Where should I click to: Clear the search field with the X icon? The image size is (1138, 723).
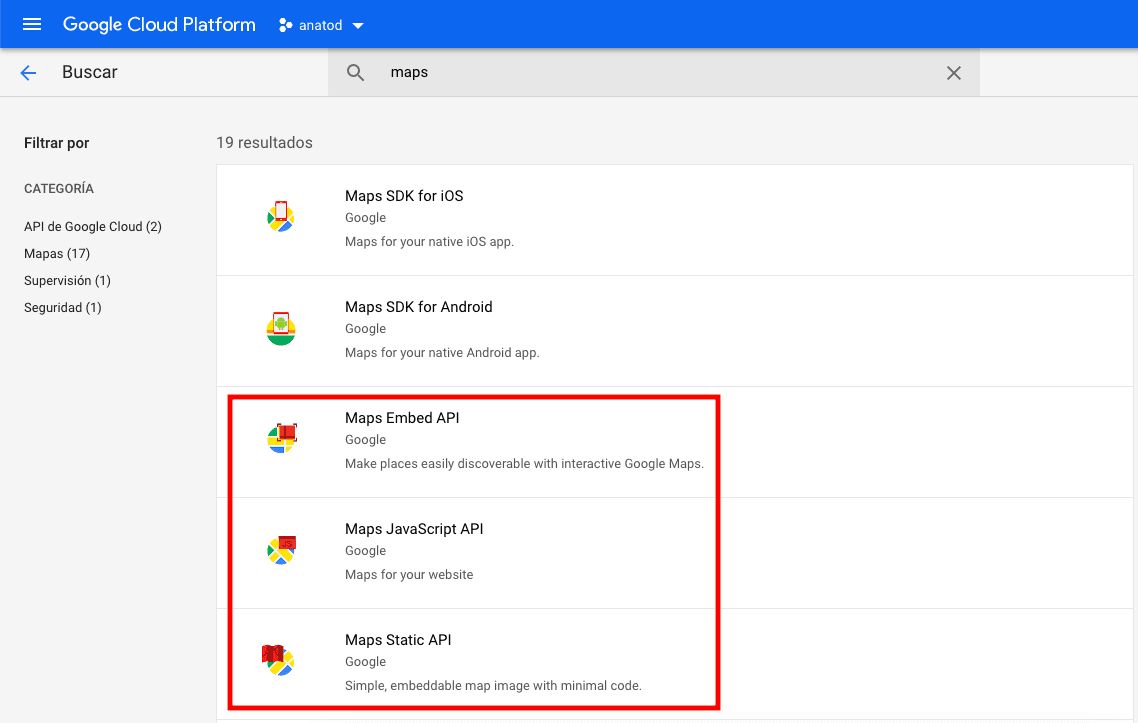[953, 72]
